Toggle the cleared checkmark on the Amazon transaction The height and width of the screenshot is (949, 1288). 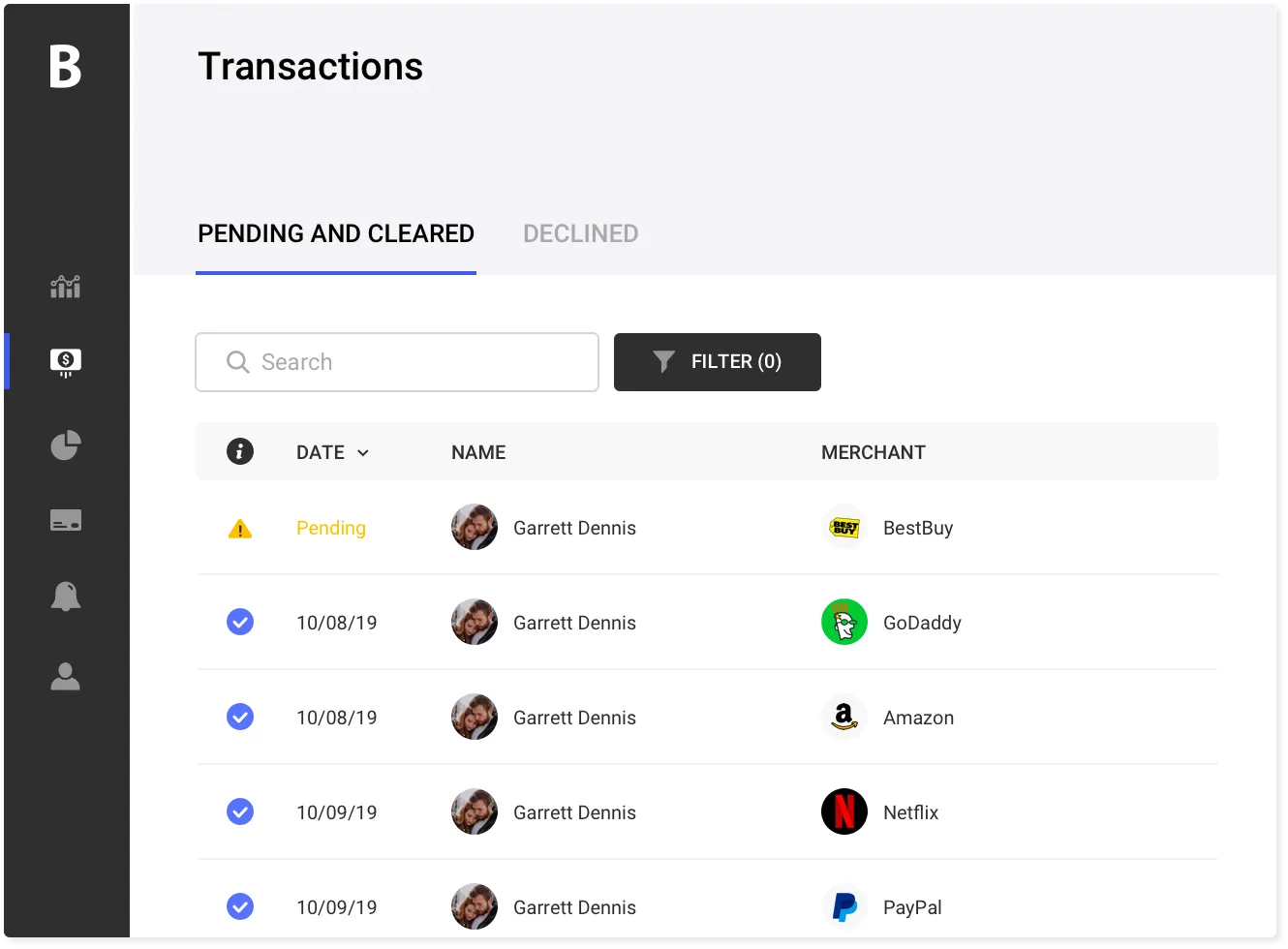239,717
